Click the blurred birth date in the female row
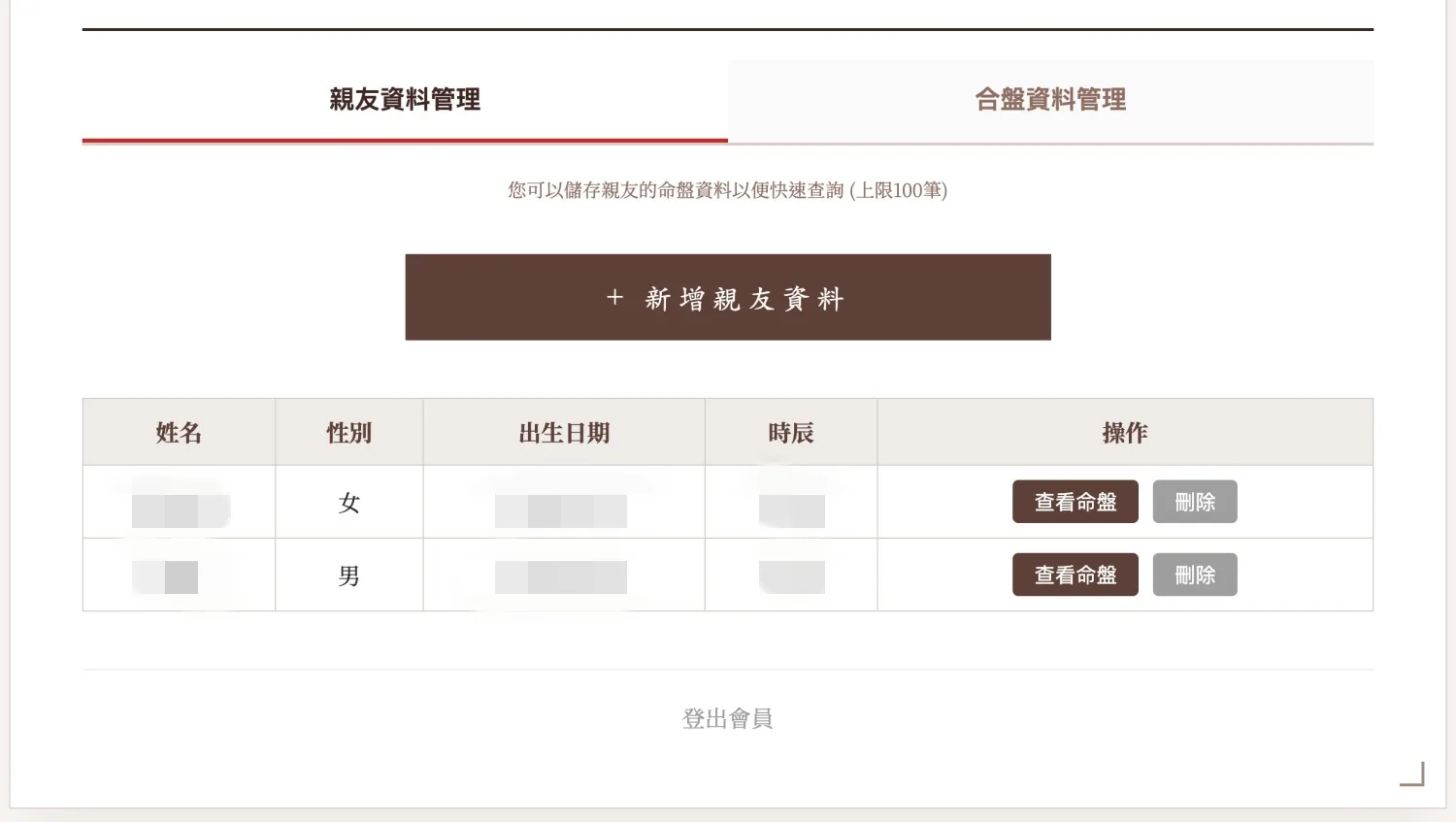This screenshot has width=1456, height=822. coord(561,510)
